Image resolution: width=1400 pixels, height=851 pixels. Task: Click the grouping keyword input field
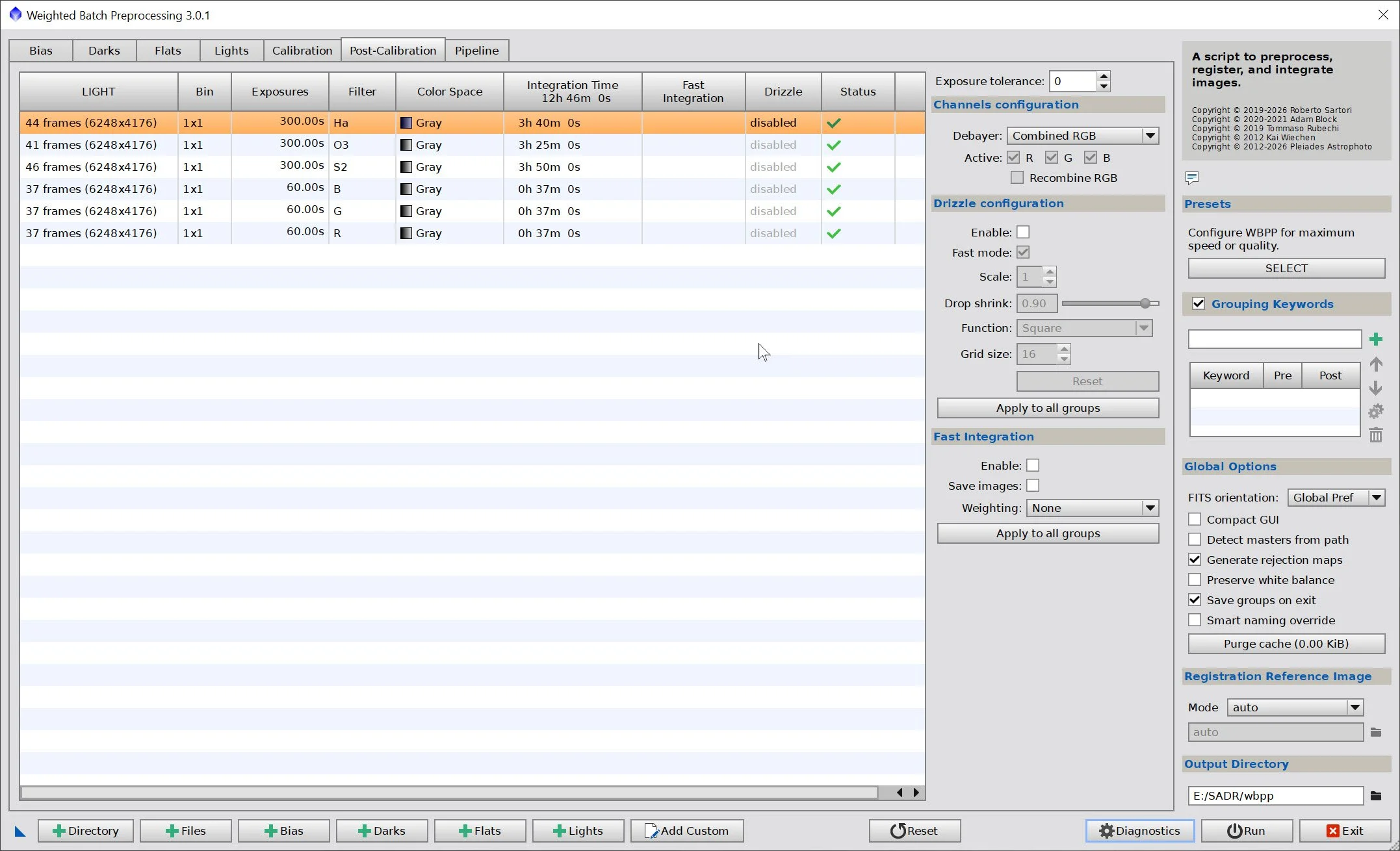(1275, 339)
